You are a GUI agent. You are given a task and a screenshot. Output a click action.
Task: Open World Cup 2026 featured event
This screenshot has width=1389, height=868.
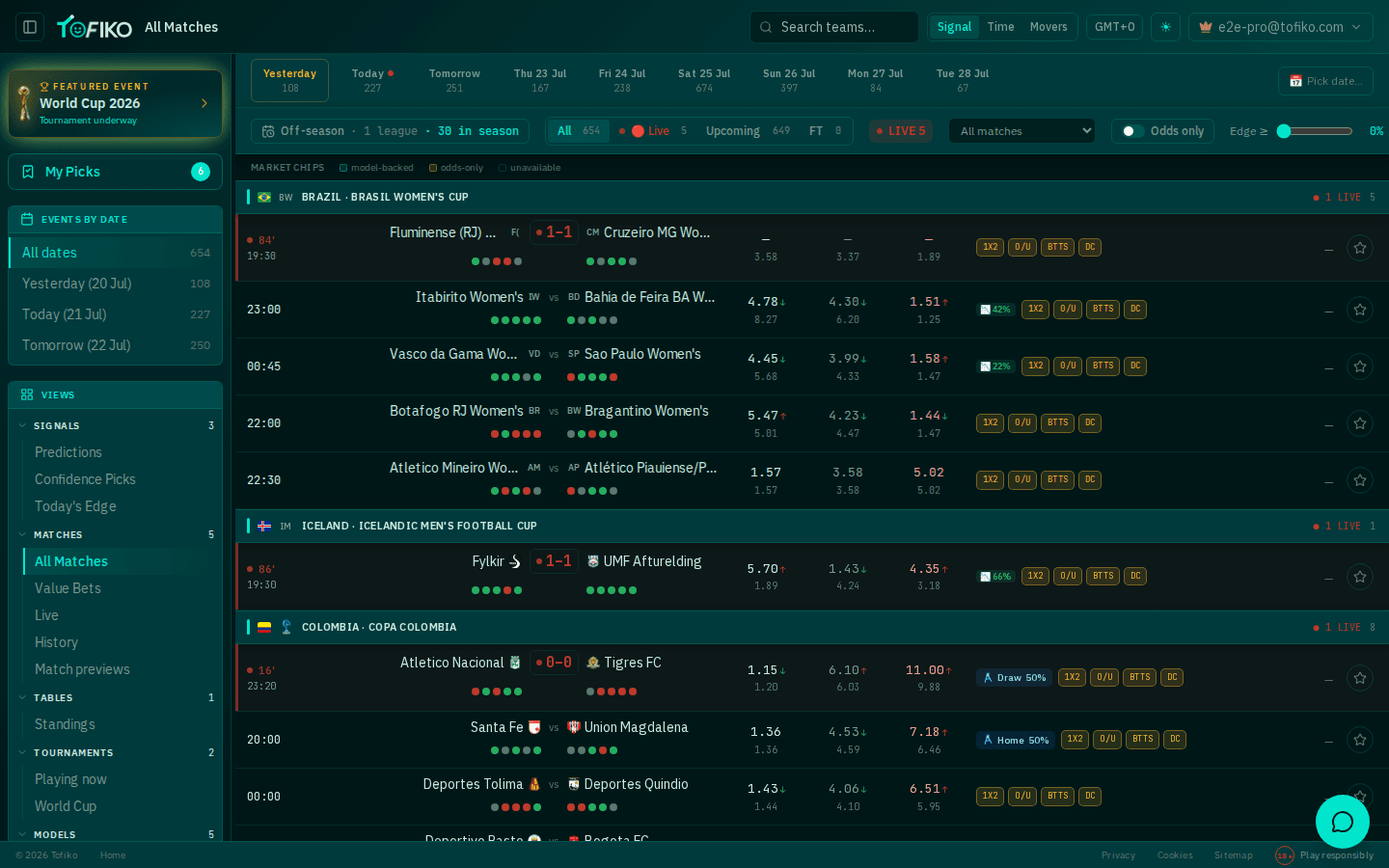click(115, 103)
